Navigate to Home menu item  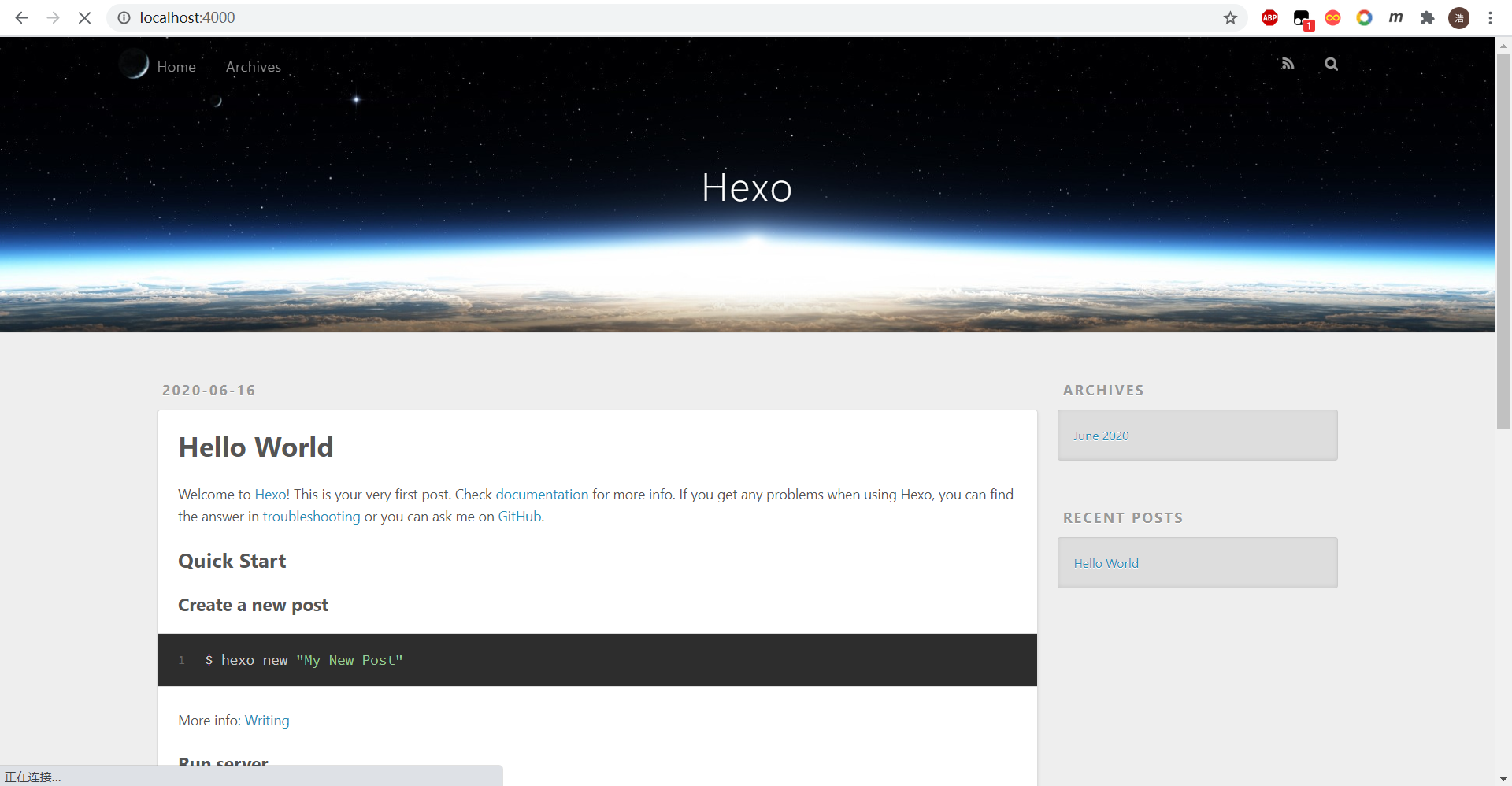[x=176, y=67]
